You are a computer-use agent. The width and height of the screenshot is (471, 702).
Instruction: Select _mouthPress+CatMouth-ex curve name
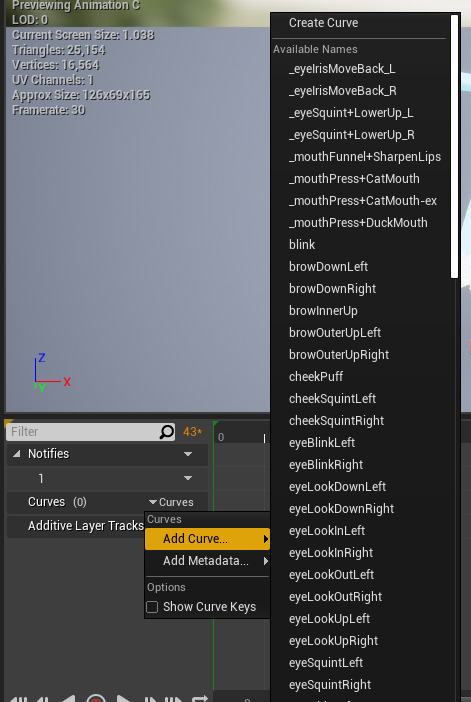363,201
